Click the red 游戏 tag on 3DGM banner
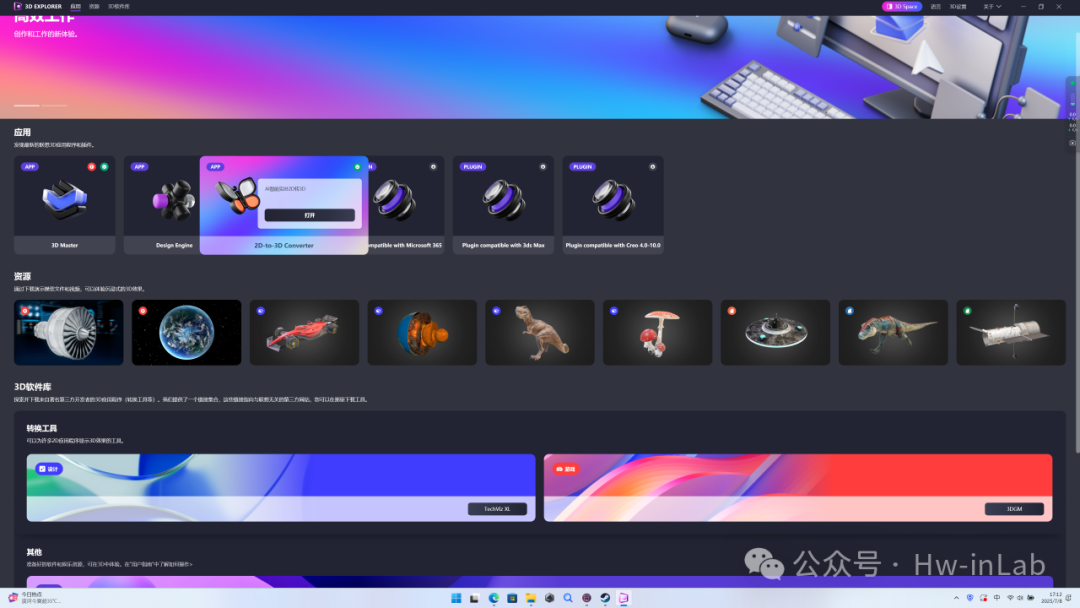The height and width of the screenshot is (608, 1080). click(565, 469)
